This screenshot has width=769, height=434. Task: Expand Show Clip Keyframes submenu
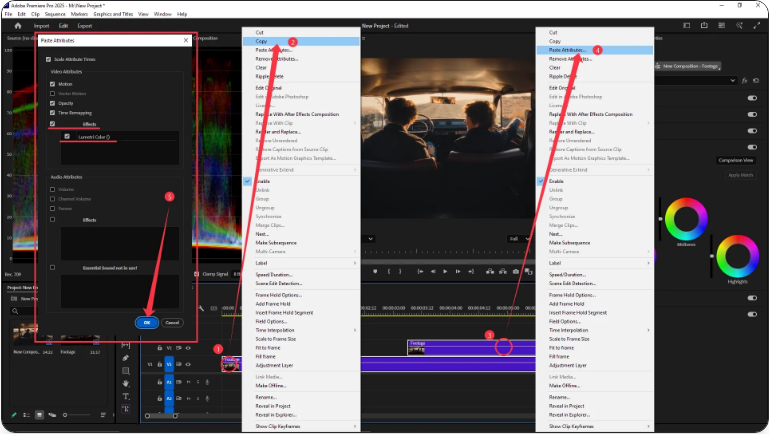300,425
